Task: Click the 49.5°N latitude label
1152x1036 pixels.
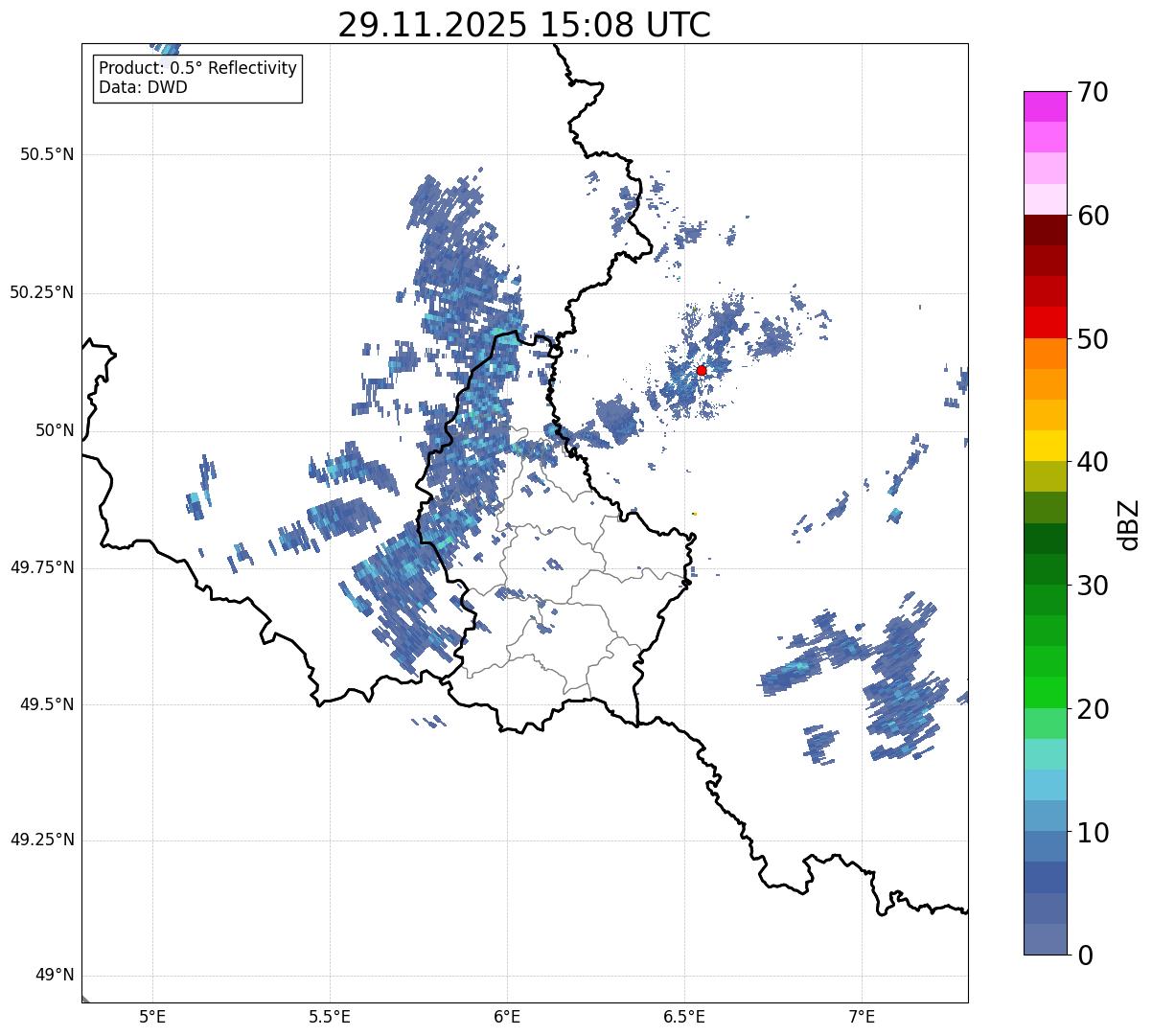Action: (x=47, y=704)
